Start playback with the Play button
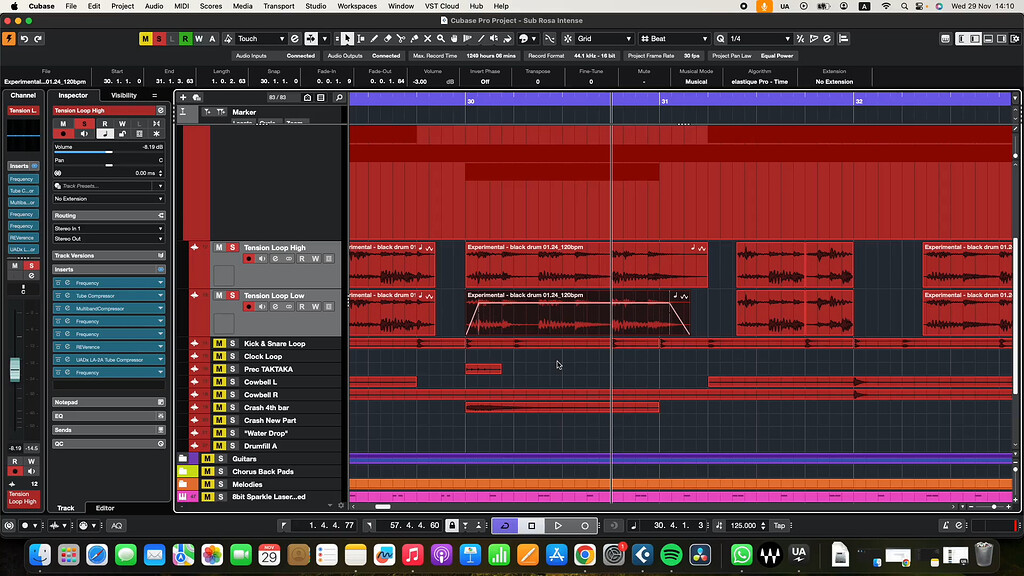Image resolution: width=1024 pixels, height=576 pixels. [x=558, y=525]
